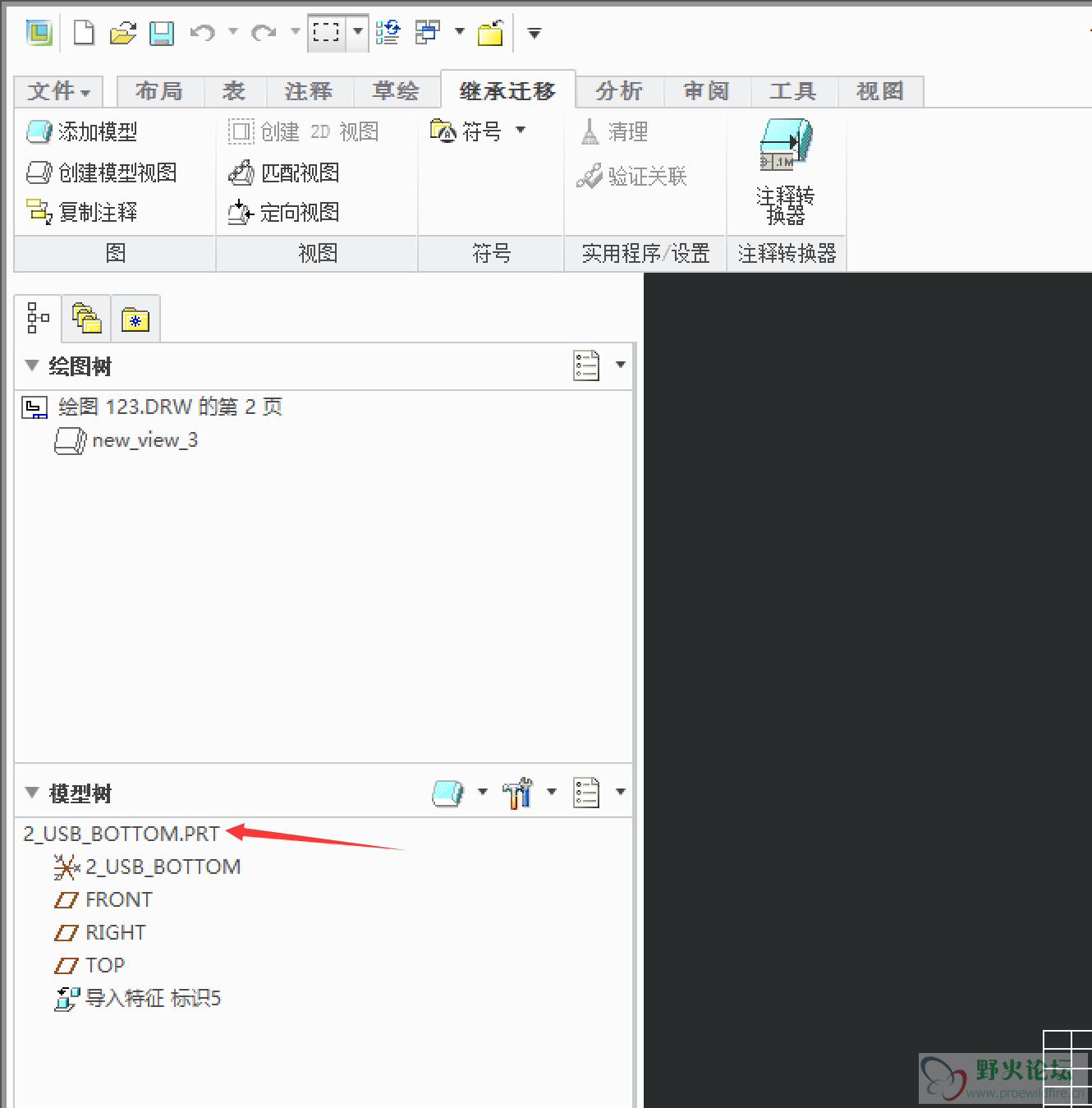Viewport: 1092px width, 1108px height.
Task: Collapse the 绘图树 section
Action: click(x=32, y=365)
